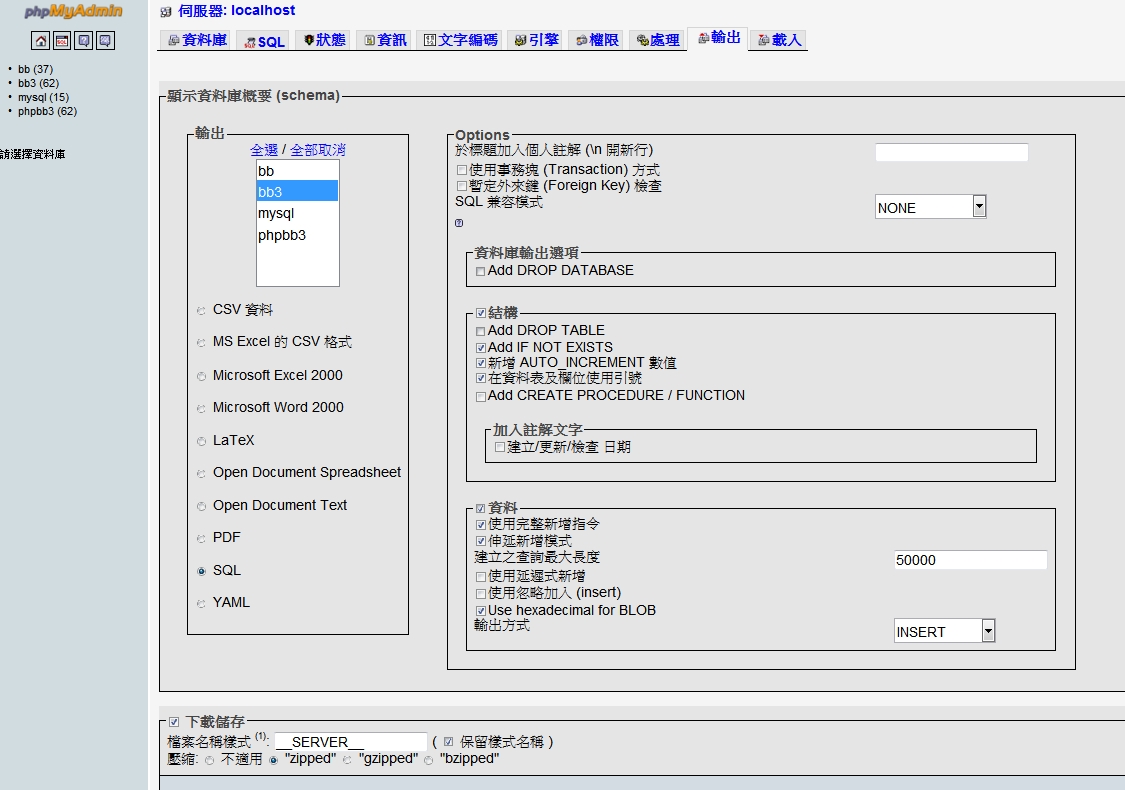1125x790 pixels.
Task: Check Add CREATE PROCEDURE / FUNCTION
Action: 481,397
